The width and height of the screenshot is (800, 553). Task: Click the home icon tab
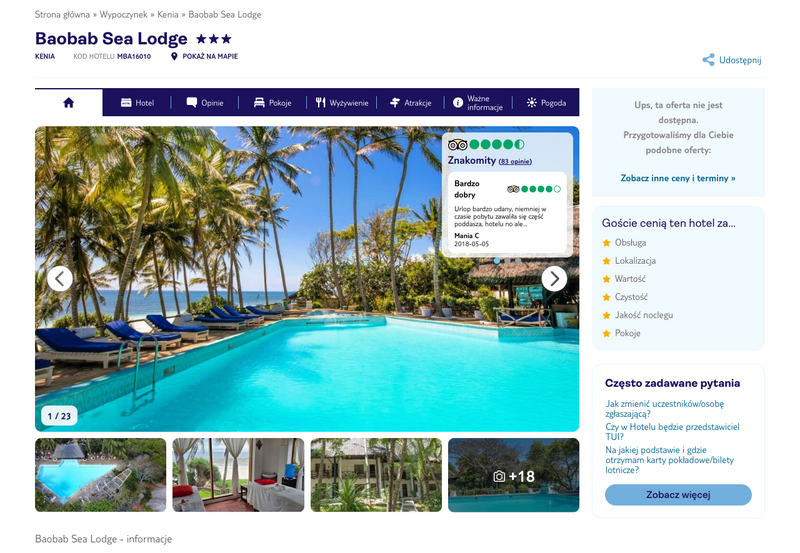tap(68, 103)
